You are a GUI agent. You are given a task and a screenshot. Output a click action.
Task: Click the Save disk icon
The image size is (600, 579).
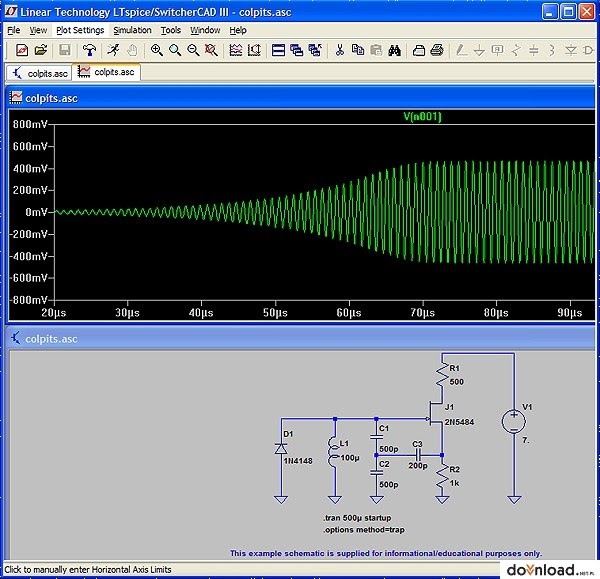click(x=64, y=50)
